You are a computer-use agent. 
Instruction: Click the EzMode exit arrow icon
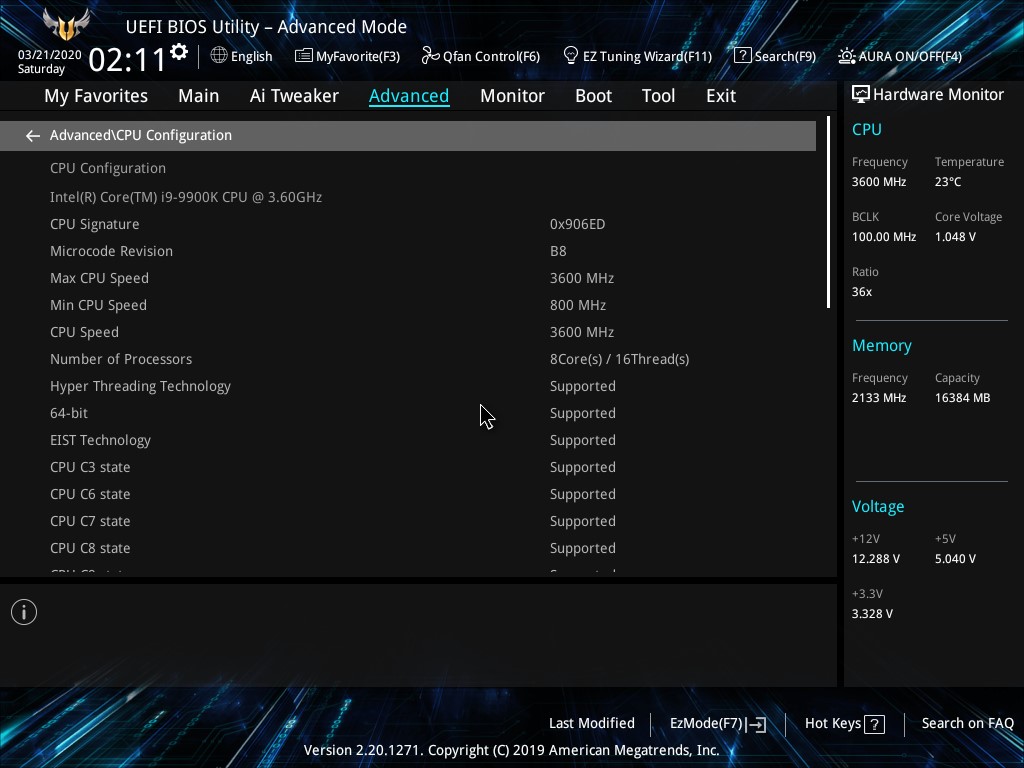(x=756, y=724)
